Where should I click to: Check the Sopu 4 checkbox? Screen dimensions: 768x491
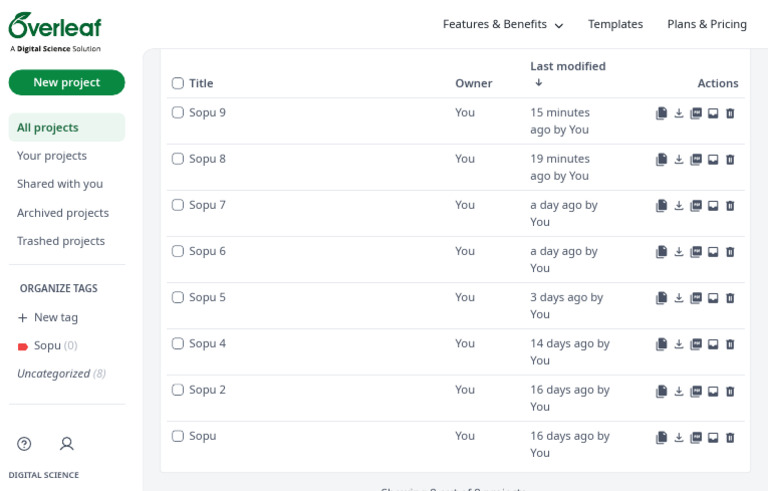point(178,343)
